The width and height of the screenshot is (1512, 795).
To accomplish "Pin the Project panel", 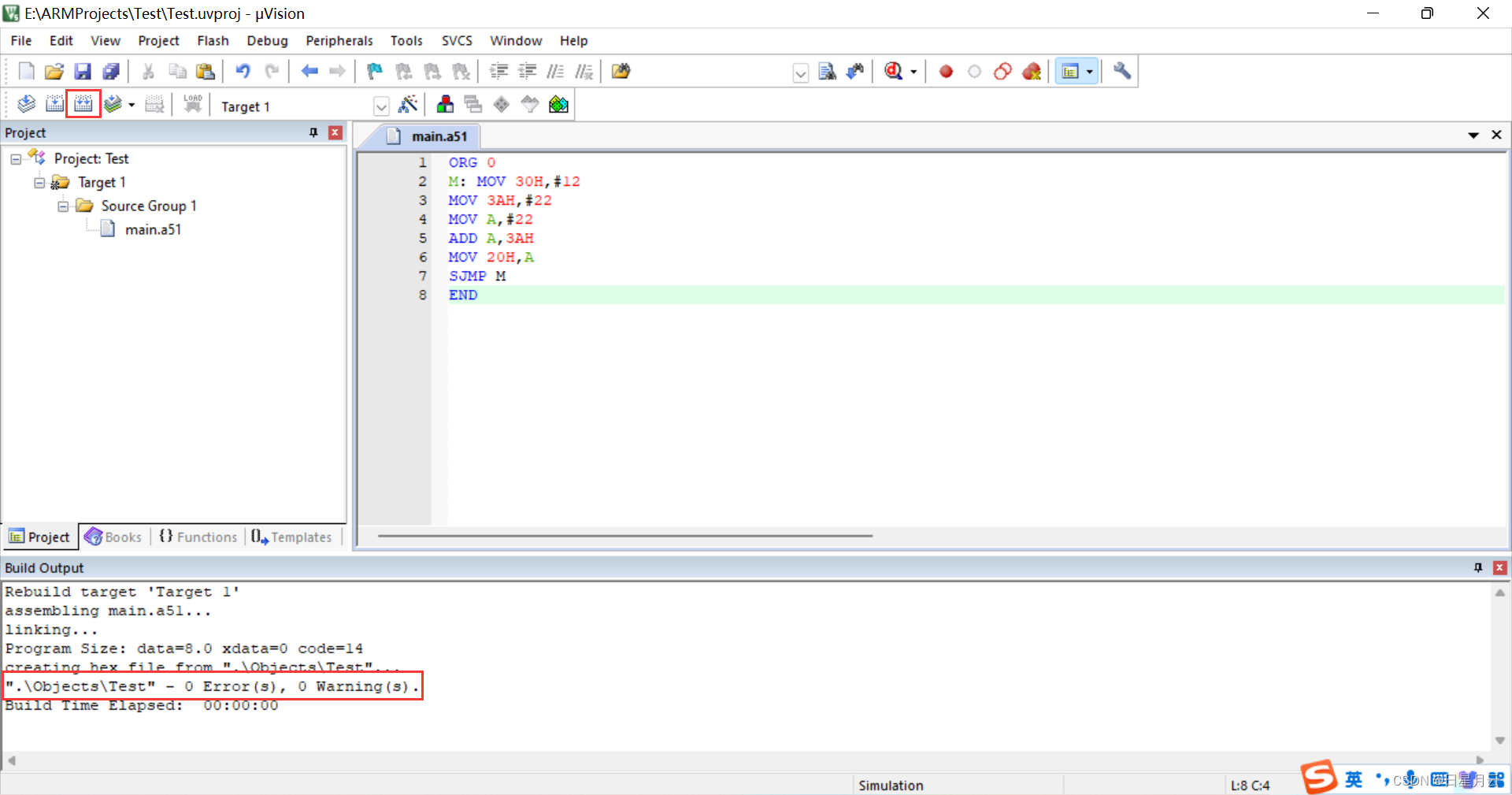I will [x=313, y=132].
